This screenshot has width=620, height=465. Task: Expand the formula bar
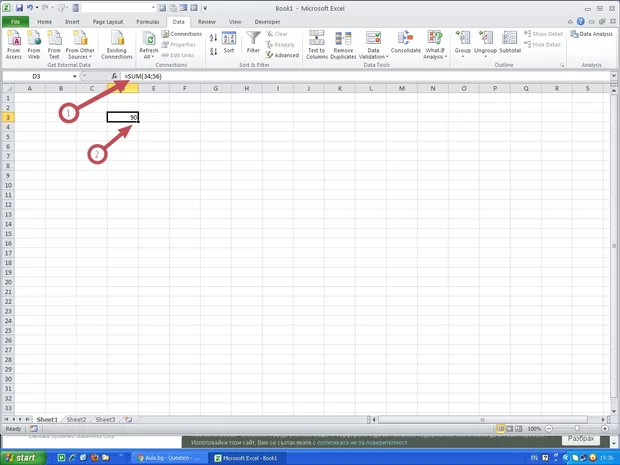click(613, 76)
